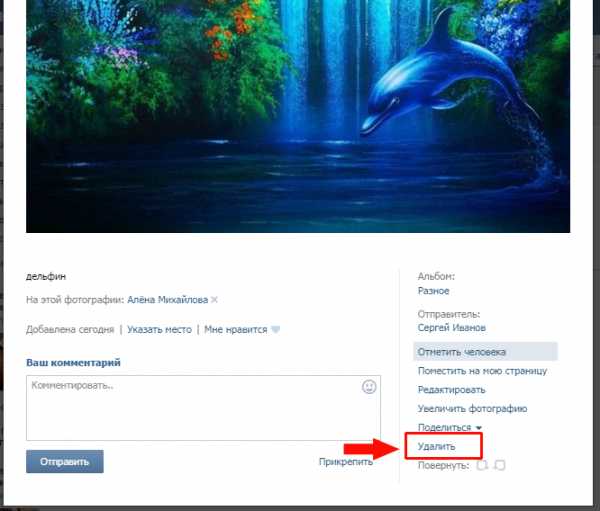Click Указать место link

click(x=159, y=330)
